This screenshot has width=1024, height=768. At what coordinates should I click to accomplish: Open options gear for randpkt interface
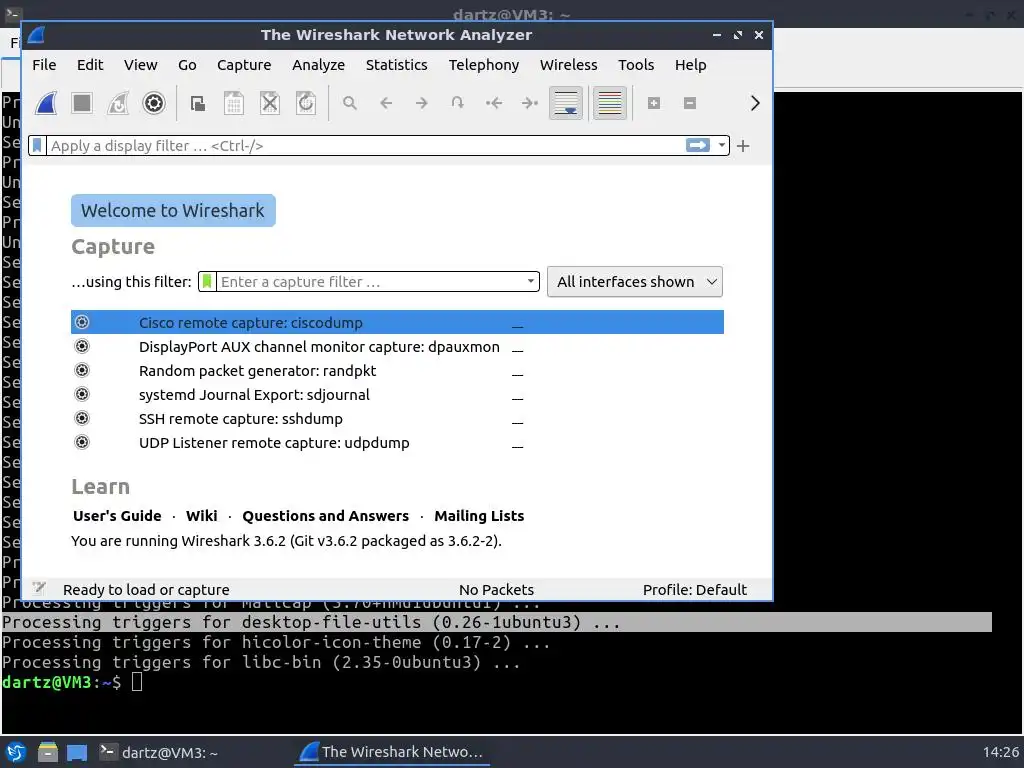[x=82, y=370]
